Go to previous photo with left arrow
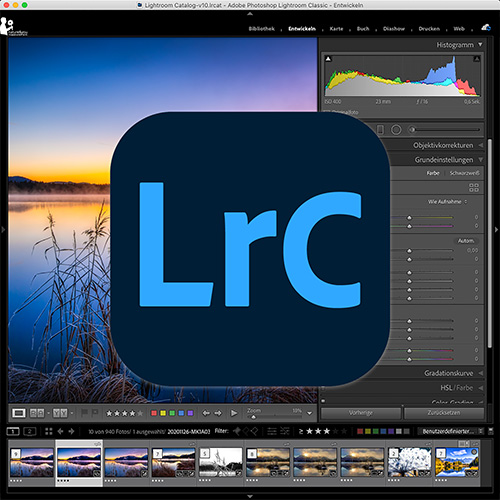 pos(206,413)
